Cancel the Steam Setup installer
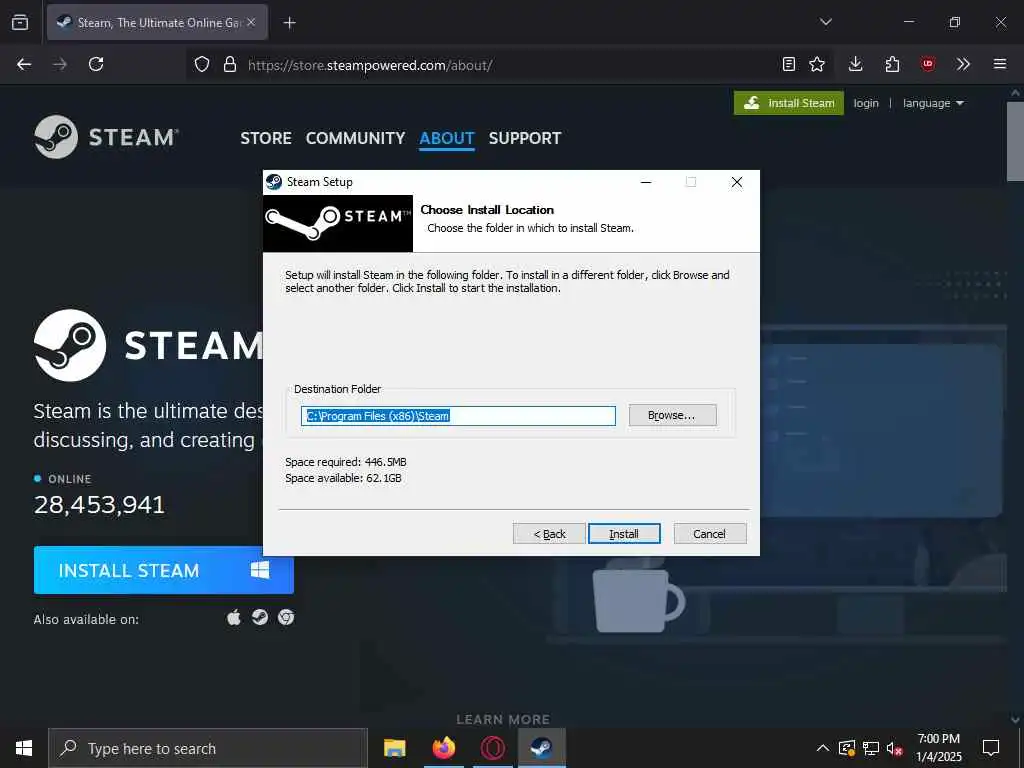1024x768 pixels. (x=709, y=534)
